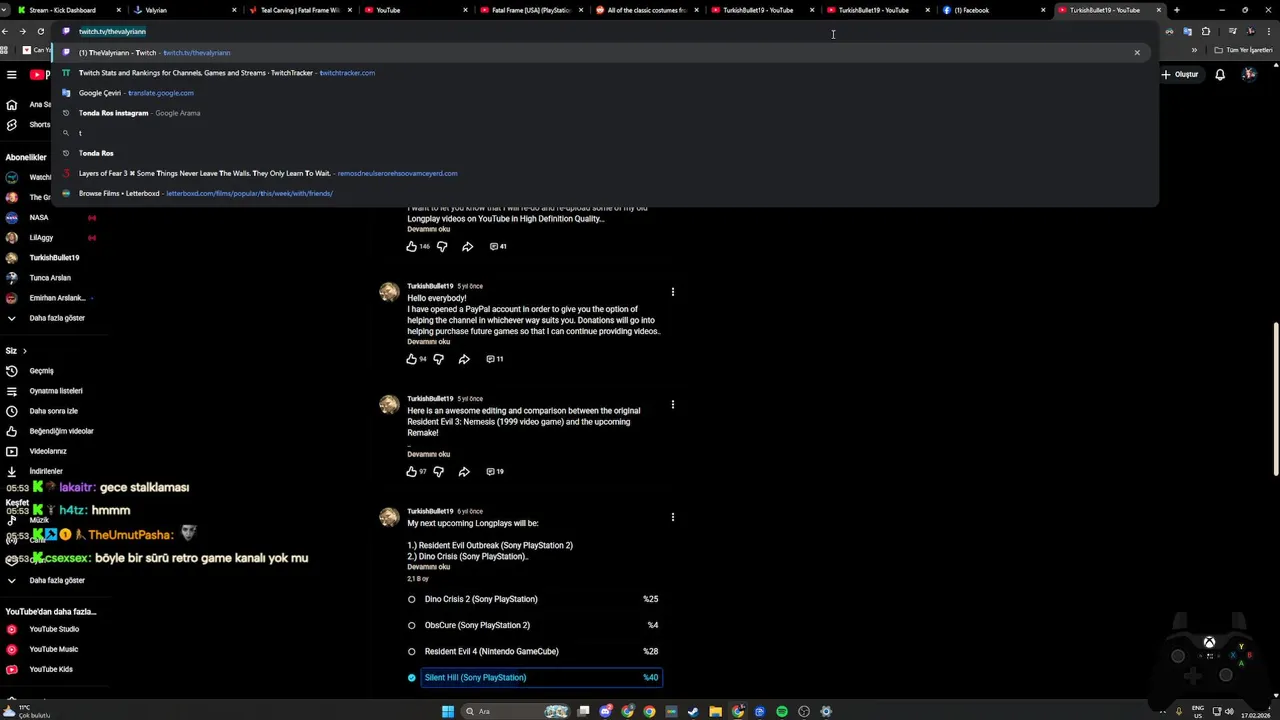Screen dimensions: 1280x720
Task: Switch to the Valyrian tab
Action: click(x=183, y=10)
